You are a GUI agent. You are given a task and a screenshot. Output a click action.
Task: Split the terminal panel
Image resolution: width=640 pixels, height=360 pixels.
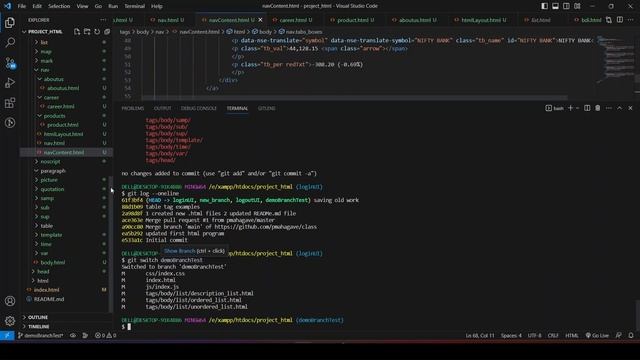pos(587,108)
